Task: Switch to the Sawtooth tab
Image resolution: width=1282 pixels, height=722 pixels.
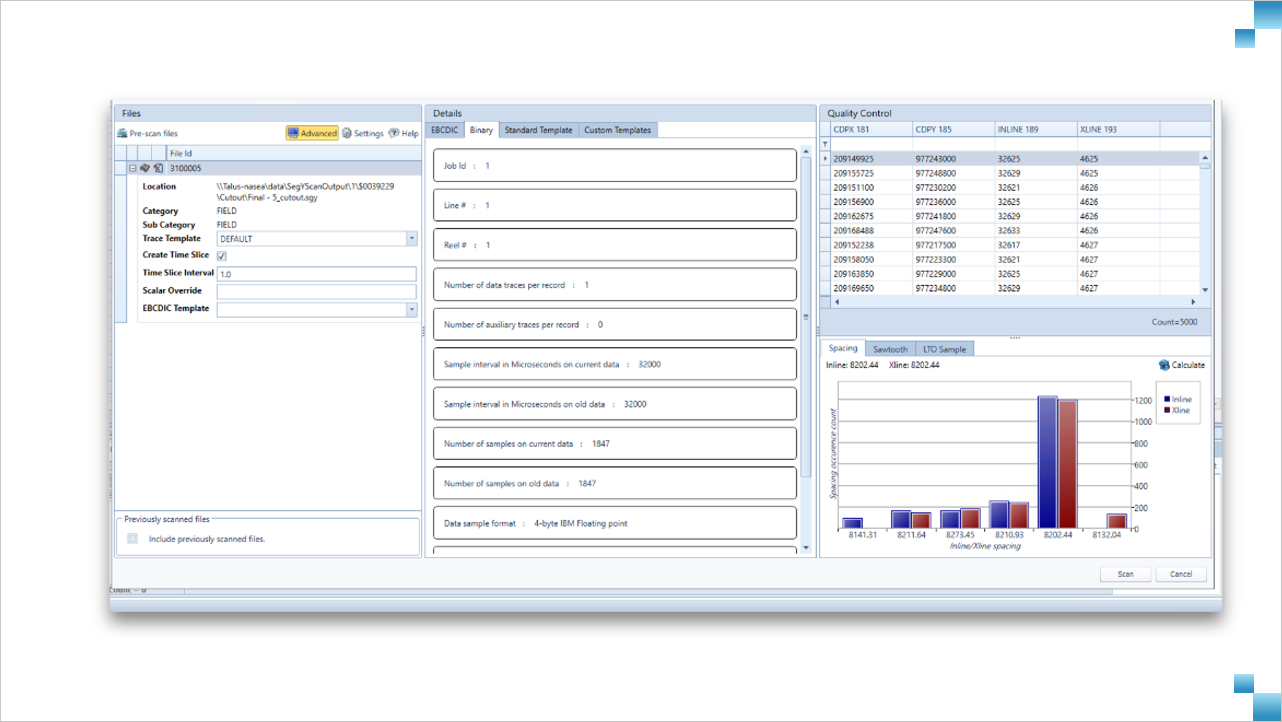Action: [x=890, y=348]
